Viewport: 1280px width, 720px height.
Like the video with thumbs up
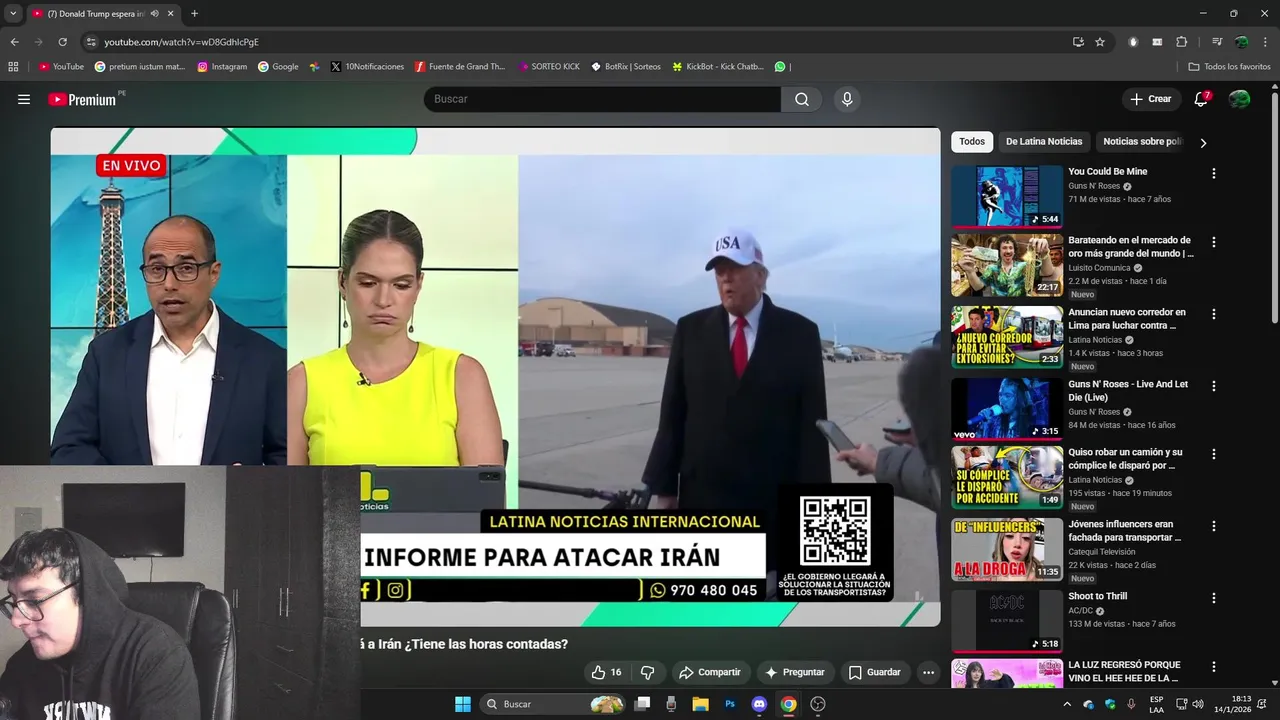coord(606,672)
